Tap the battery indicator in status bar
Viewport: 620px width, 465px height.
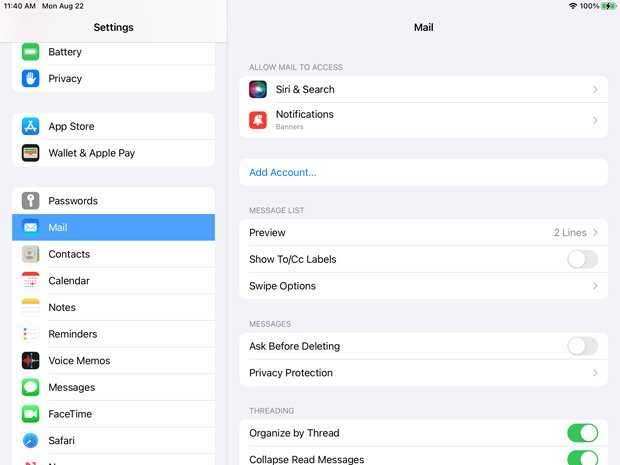click(608, 6)
